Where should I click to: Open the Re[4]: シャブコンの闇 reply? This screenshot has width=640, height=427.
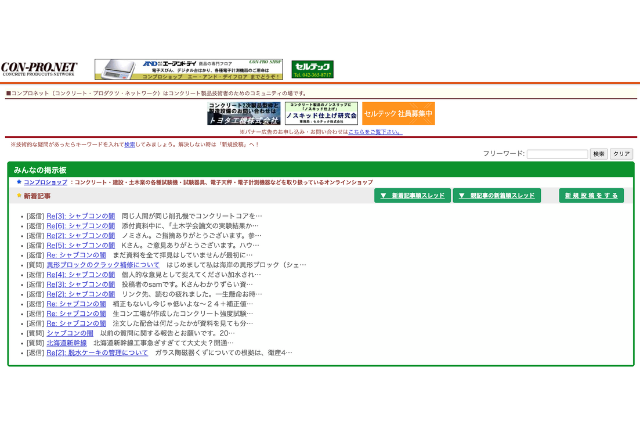[x=81, y=274]
